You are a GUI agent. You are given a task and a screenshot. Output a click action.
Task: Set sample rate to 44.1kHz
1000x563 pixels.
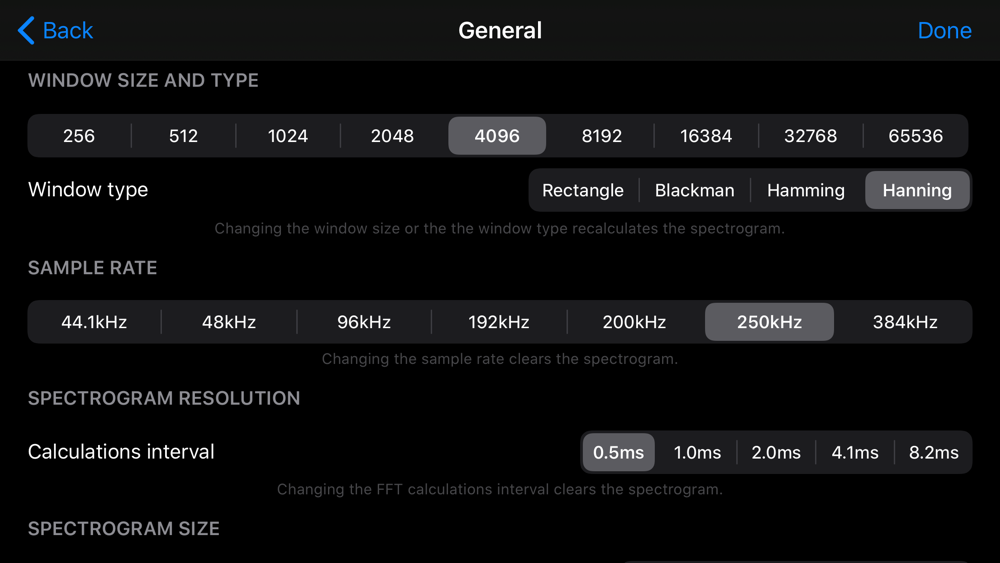(94, 322)
